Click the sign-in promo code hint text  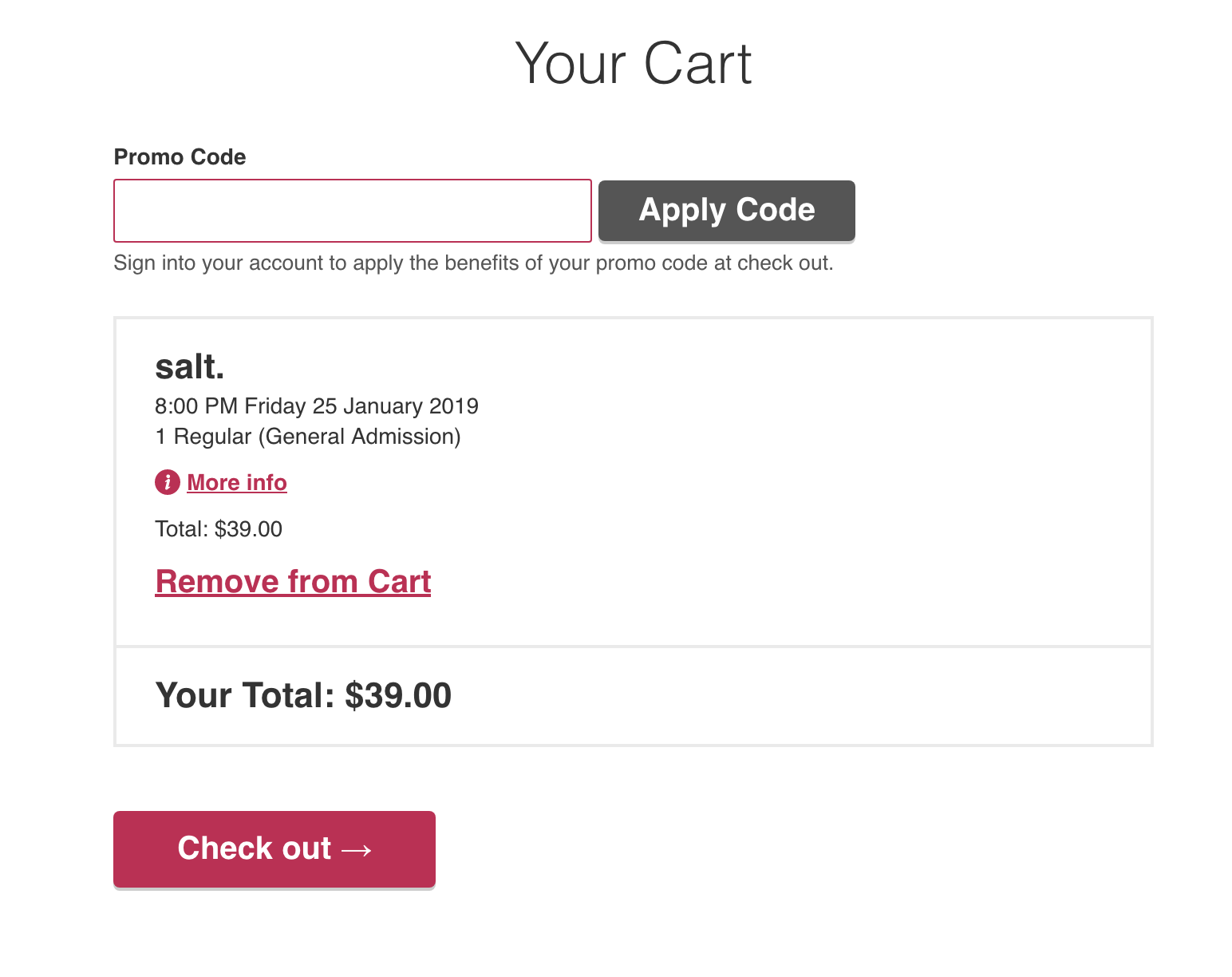[x=473, y=263]
